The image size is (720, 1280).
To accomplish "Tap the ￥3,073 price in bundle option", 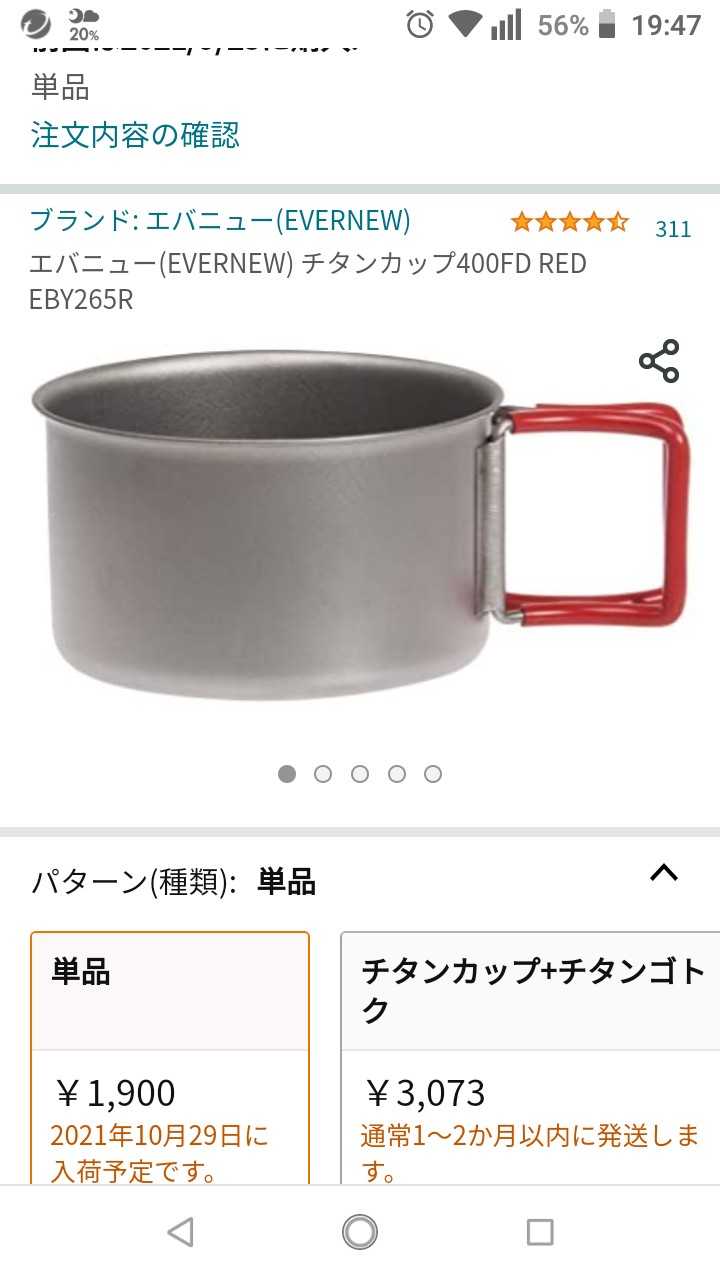I will pos(425,1093).
